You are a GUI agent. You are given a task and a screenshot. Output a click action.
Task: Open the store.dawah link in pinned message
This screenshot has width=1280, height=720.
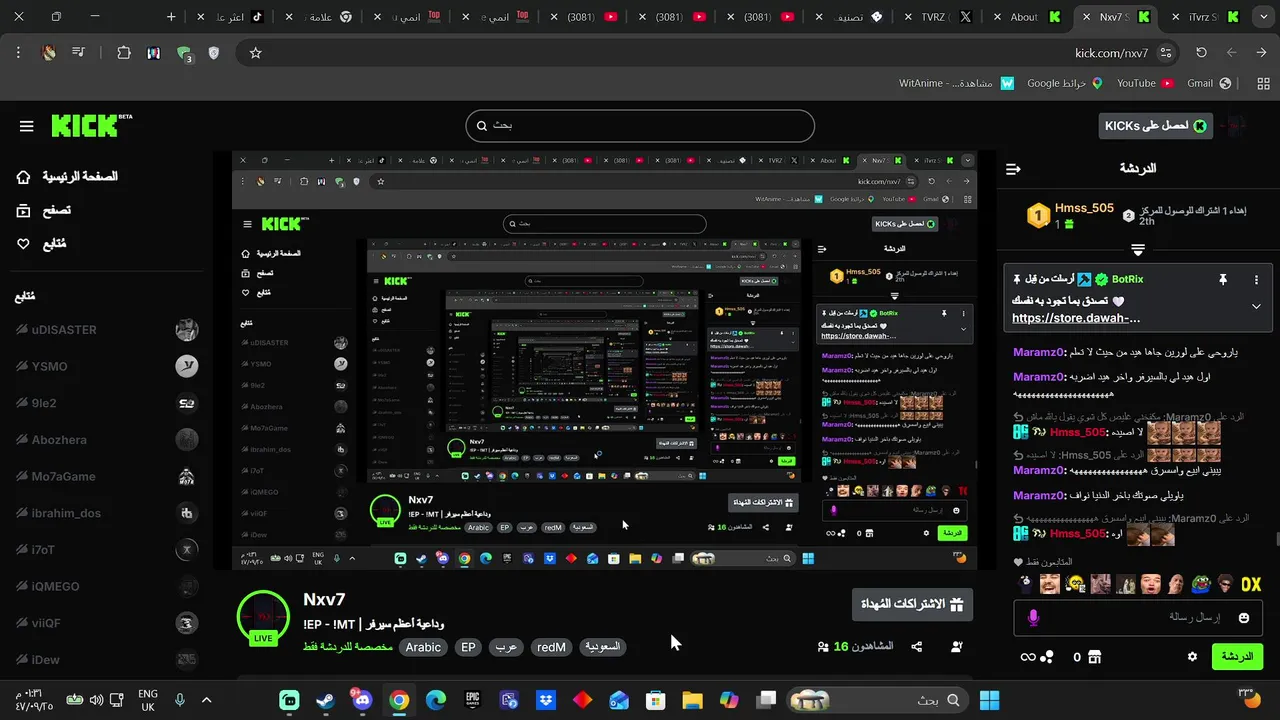click(x=1076, y=318)
